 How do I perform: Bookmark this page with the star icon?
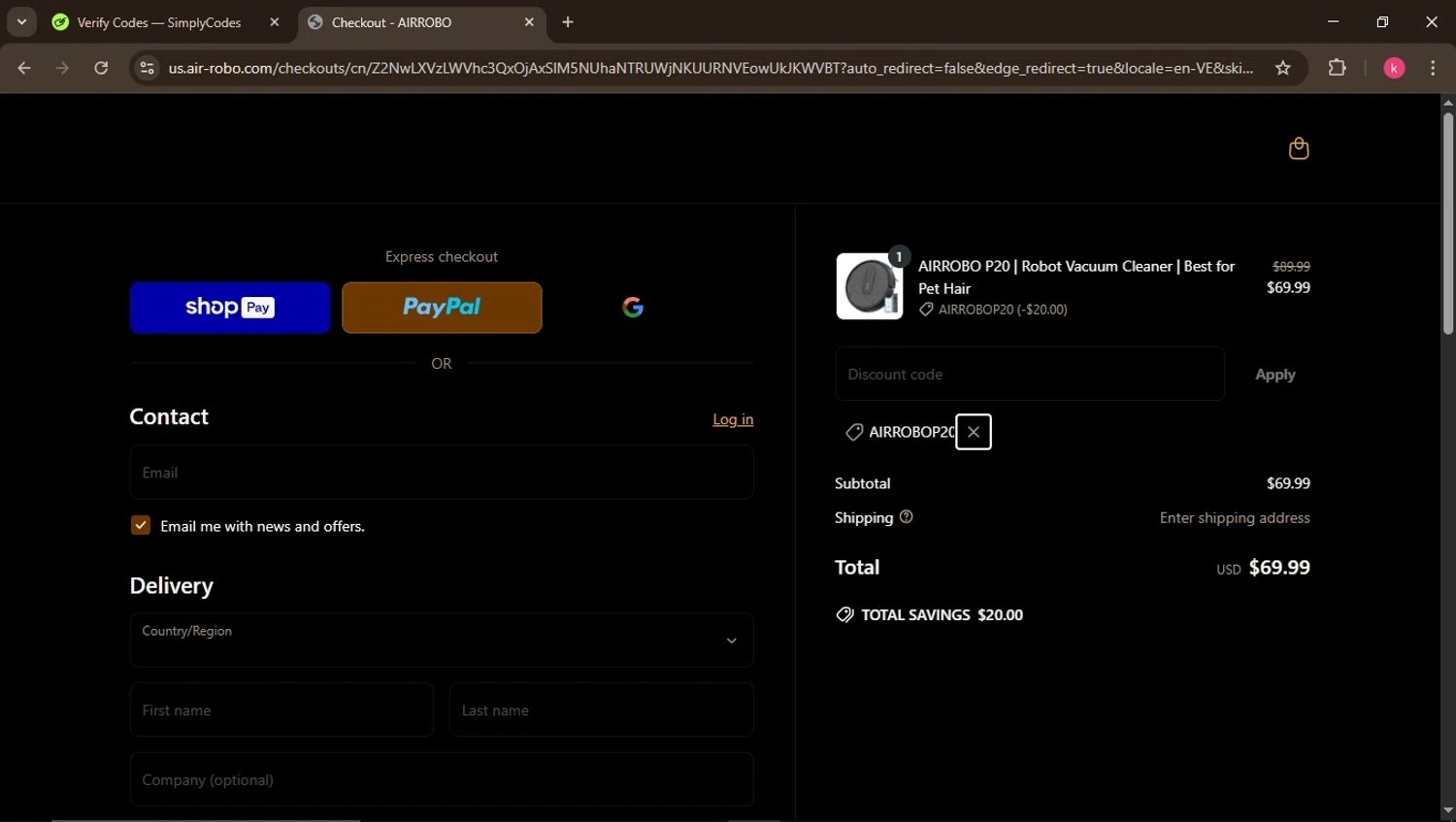[1283, 68]
